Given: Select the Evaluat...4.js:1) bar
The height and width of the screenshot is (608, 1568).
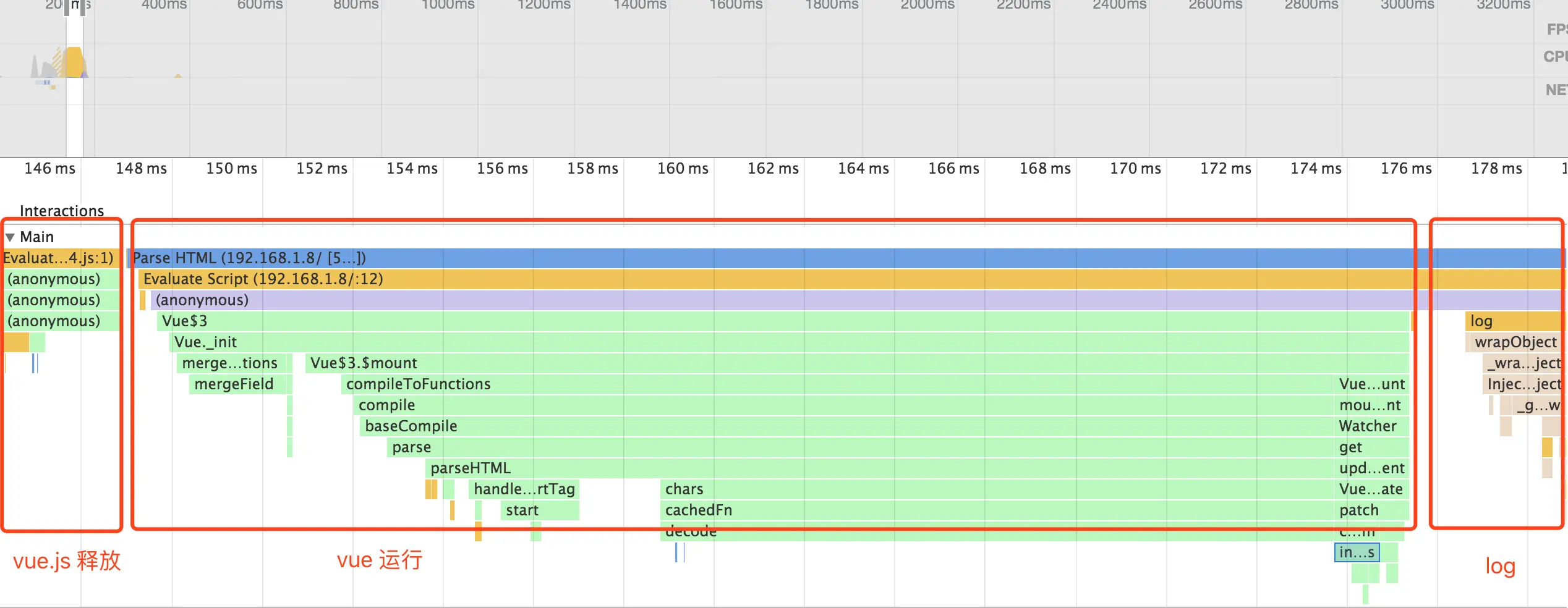Looking at the screenshot, I should pyautogui.click(x=61, y=258).
